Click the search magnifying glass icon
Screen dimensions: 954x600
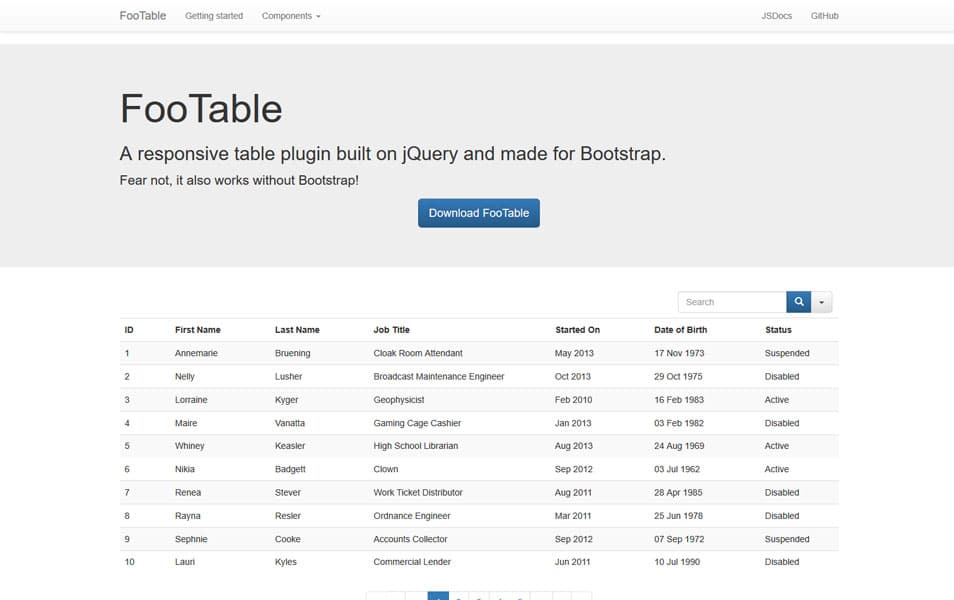(798, 301)
